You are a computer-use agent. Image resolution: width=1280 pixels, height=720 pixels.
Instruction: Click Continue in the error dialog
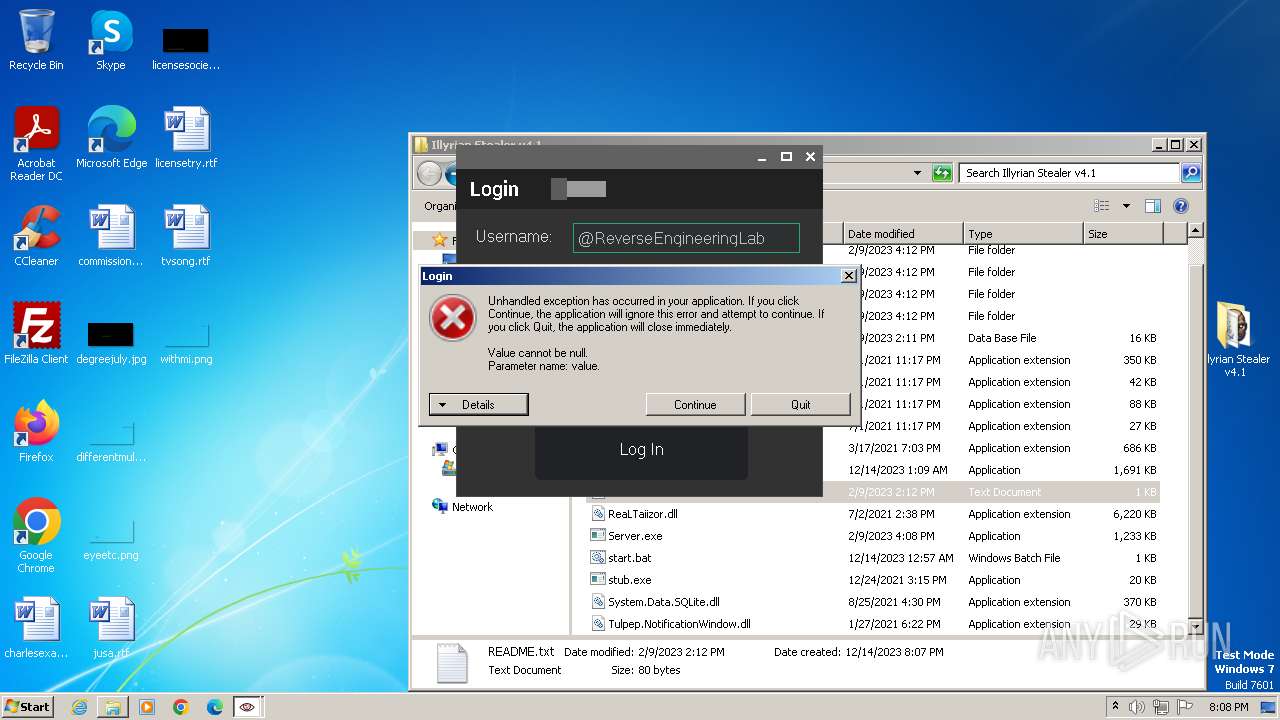pyautogui.click(x=695, y=404)
